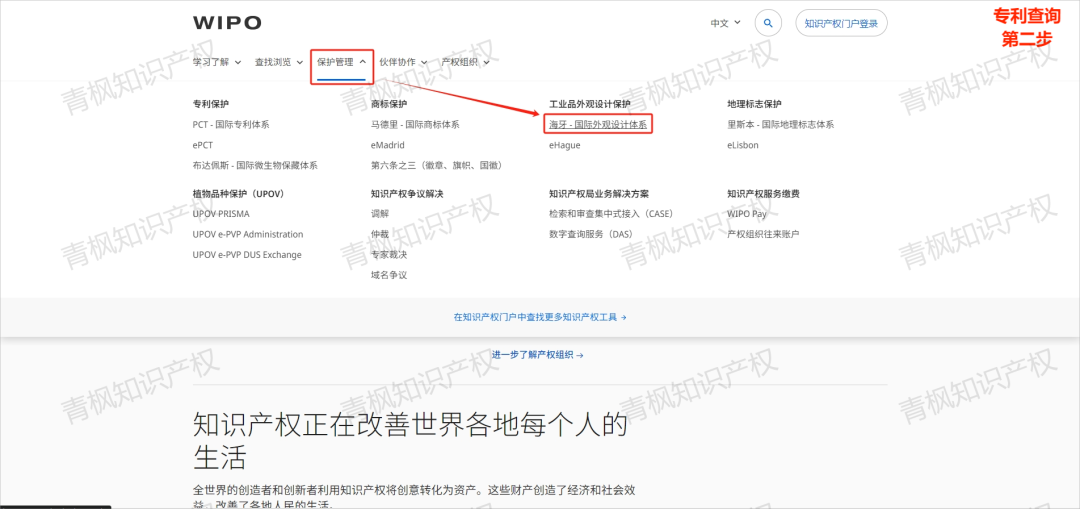
Task: Open the eLisbon link
Action: pos(742,145)
